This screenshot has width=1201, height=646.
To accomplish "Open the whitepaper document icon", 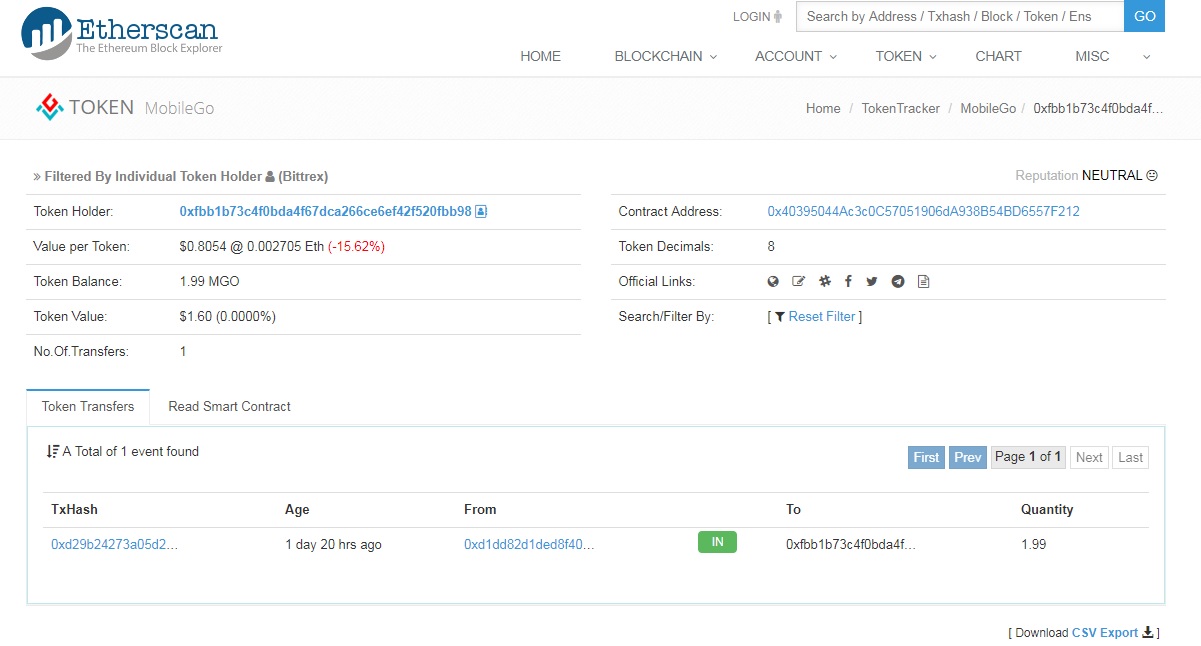I will (x=923, y=282).
